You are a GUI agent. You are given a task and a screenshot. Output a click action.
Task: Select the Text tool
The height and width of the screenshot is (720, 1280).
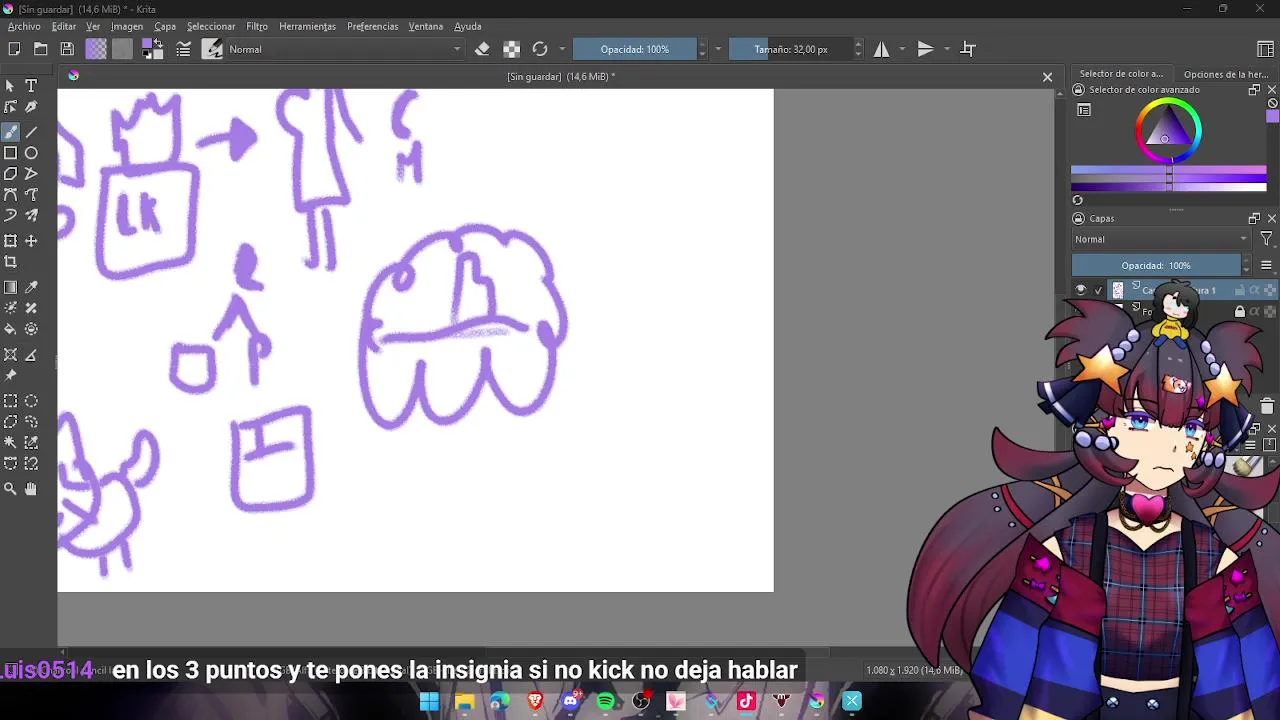pos(31,86)
